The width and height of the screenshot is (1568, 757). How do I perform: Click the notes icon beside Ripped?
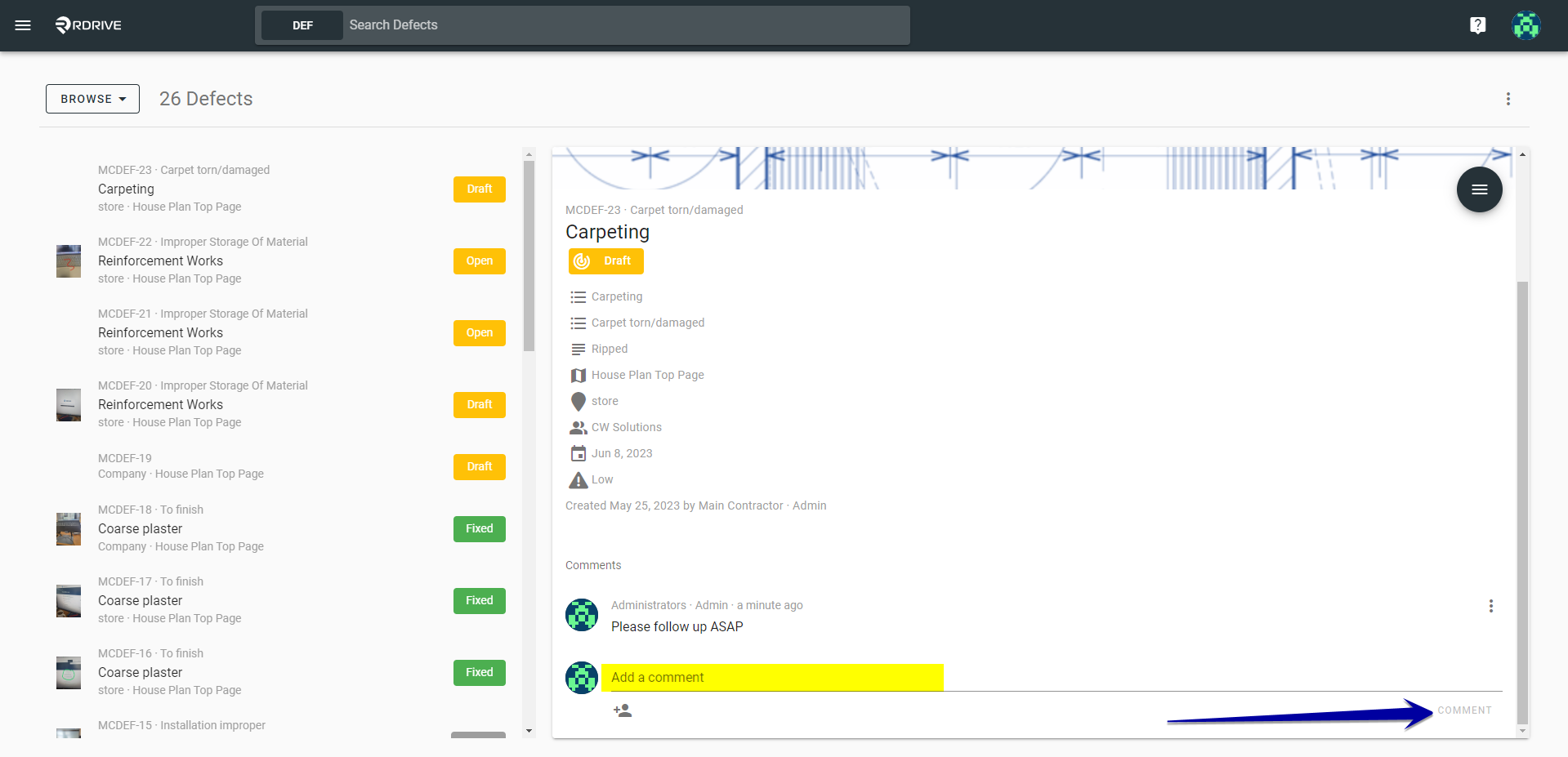click(x=579, y=350)
